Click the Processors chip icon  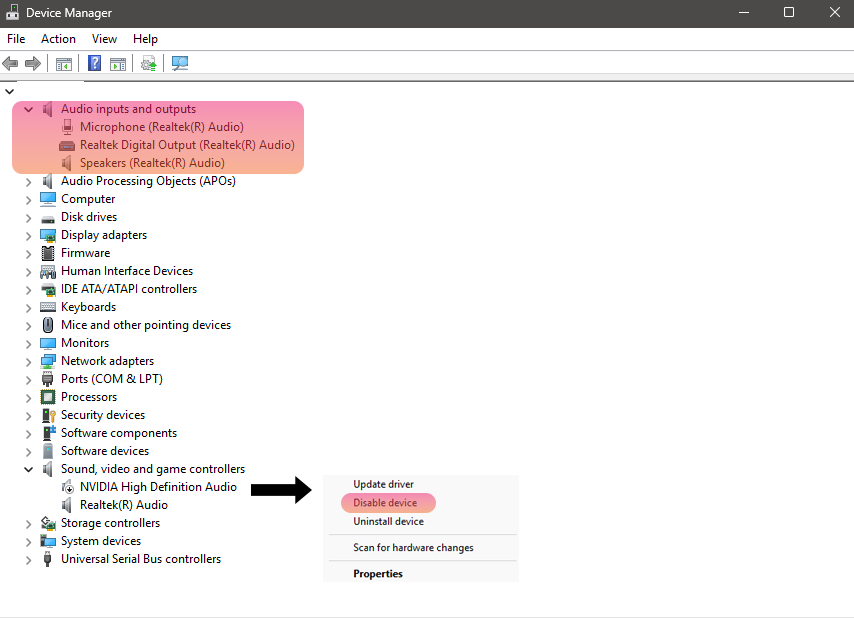[48, 397]
